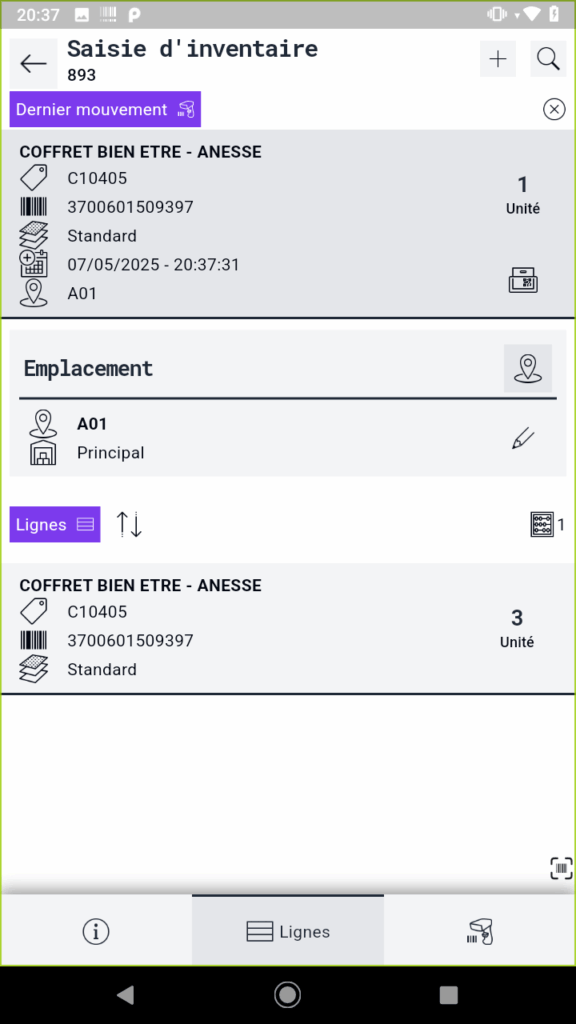The width and height of the screenshot is (576, 1024).
Task: Launch the barcode scan frame icon
Action: (561, 869)
